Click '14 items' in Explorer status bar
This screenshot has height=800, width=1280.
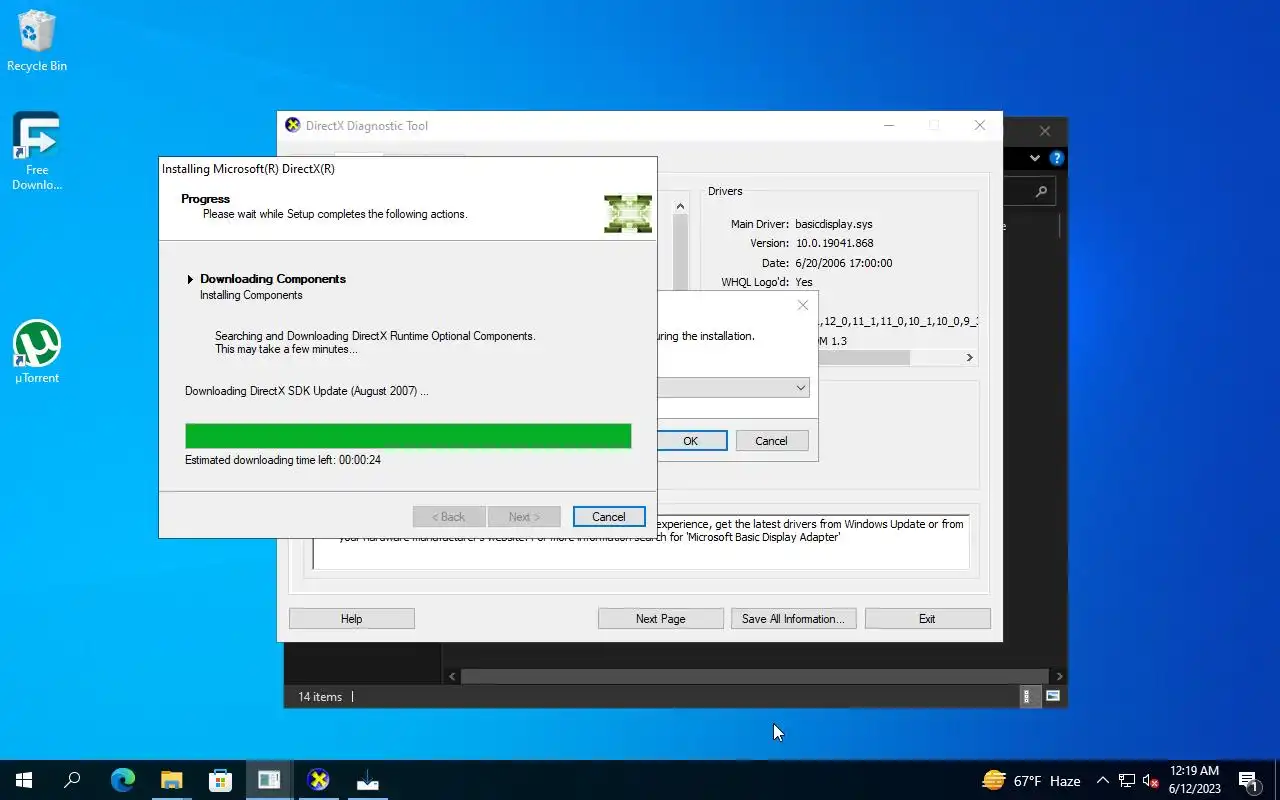coord(320,697)
